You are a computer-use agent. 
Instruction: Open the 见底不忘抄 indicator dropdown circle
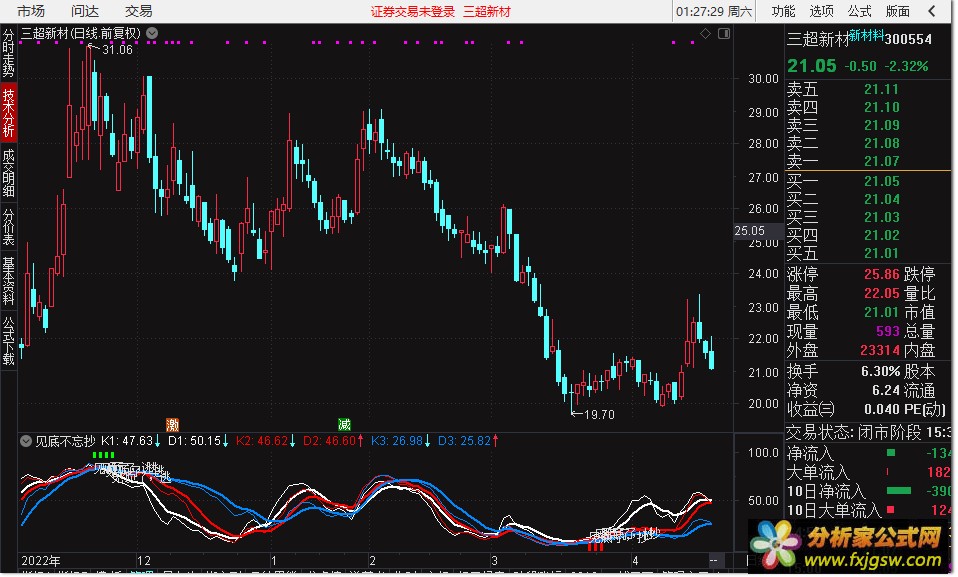[26, 441]
